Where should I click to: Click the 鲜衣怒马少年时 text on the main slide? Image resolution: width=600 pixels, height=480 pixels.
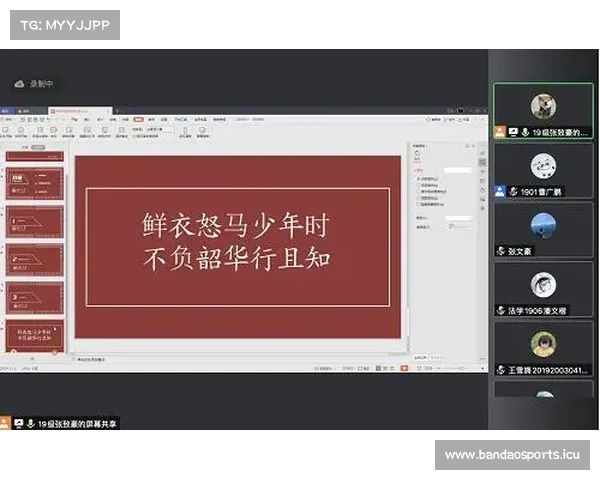236,226
